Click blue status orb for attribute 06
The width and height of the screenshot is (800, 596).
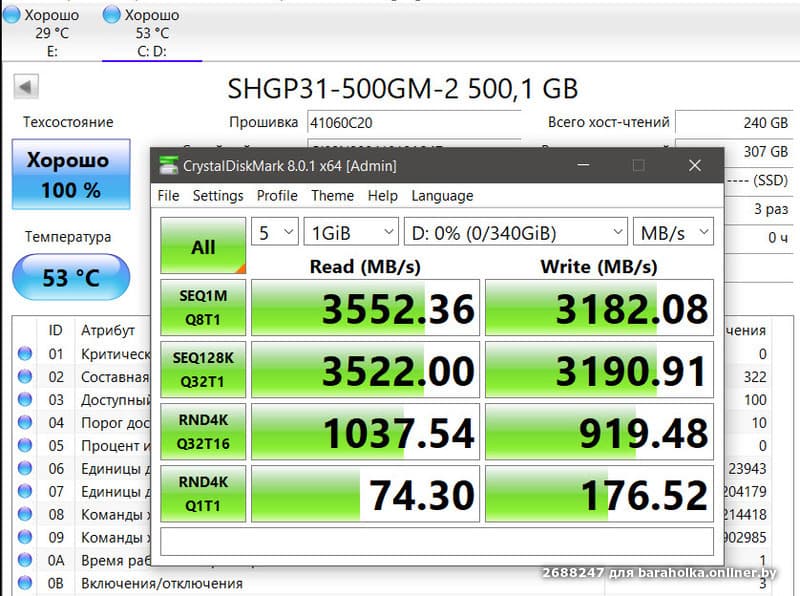click(24, 468)
